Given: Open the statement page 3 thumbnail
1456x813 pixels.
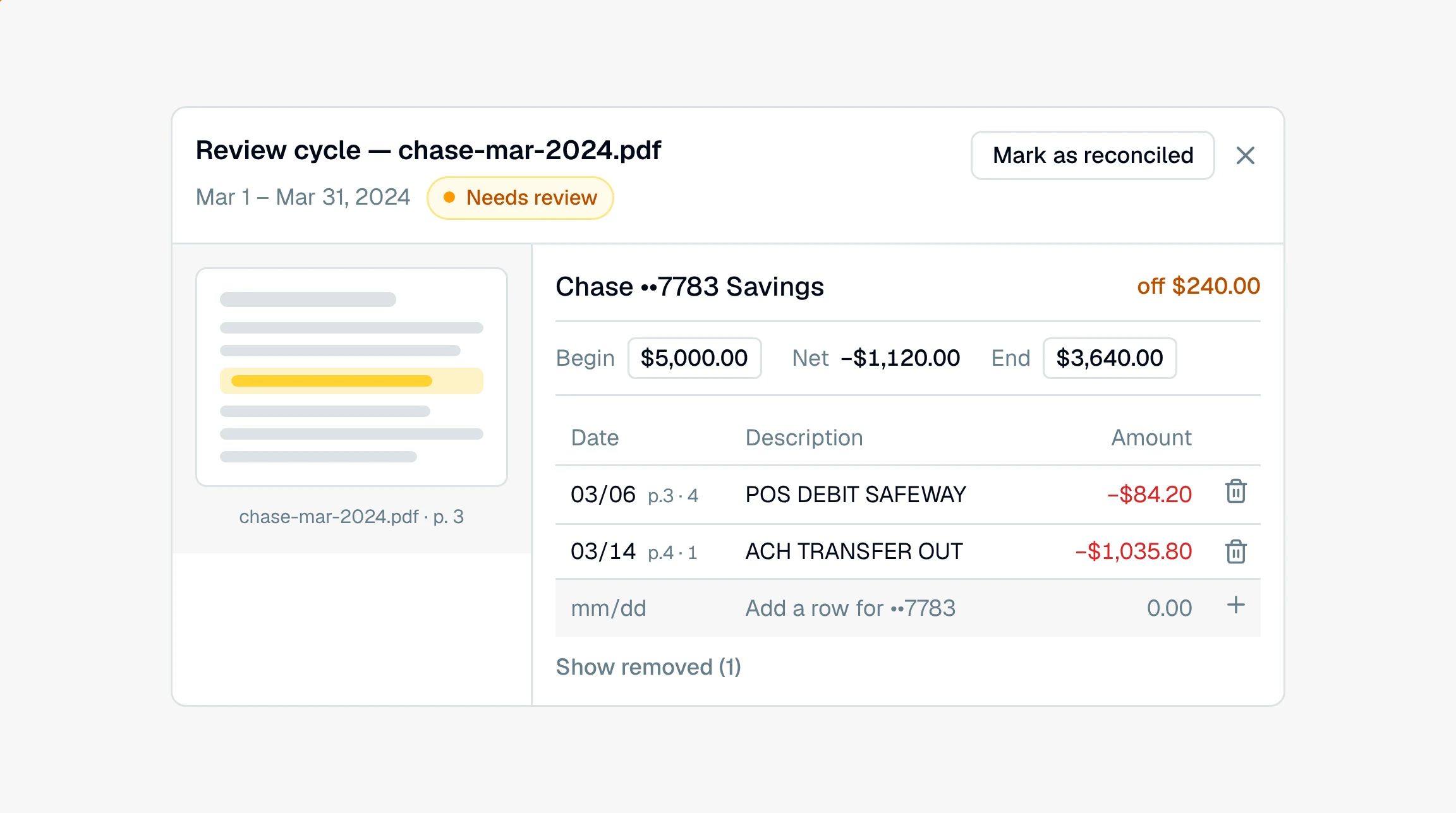Looking at the screenshot, I should pos(351,377).
